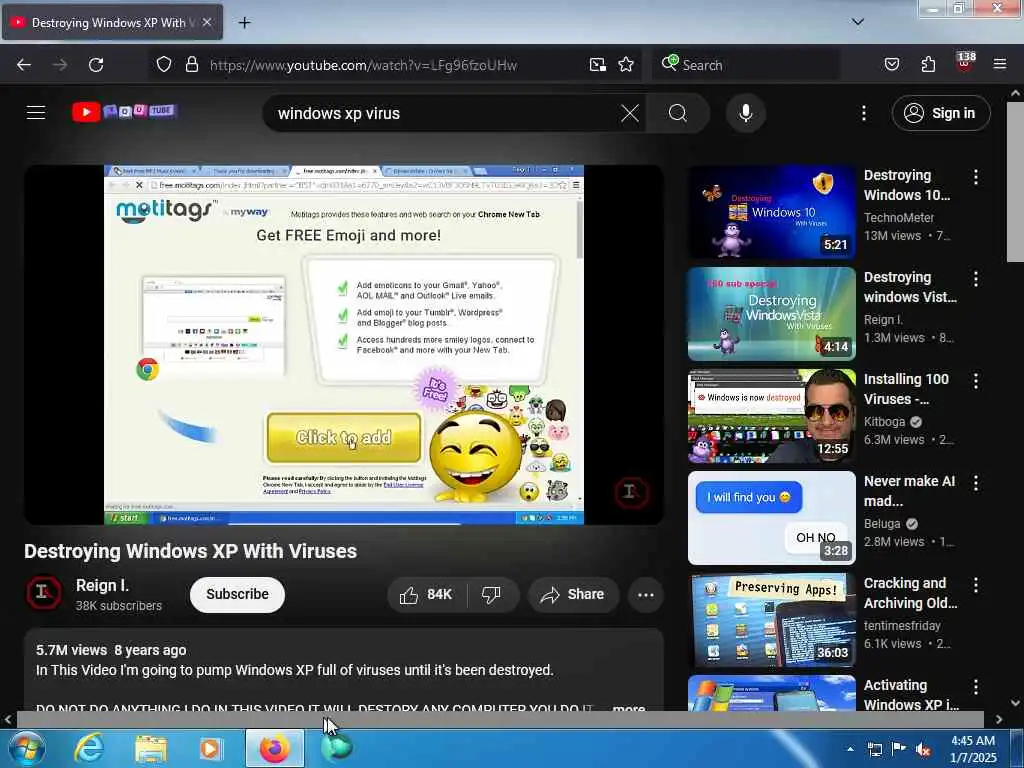Open Destroying Windows 10 video title

click(906, 185)
